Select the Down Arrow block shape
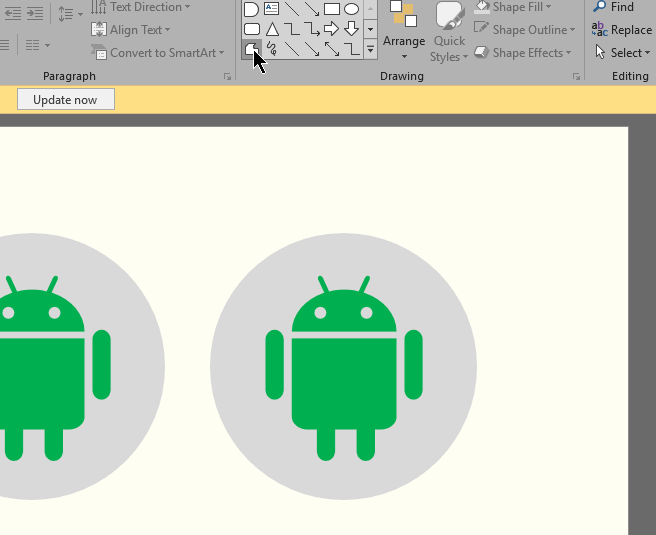 tap(351, 29)
